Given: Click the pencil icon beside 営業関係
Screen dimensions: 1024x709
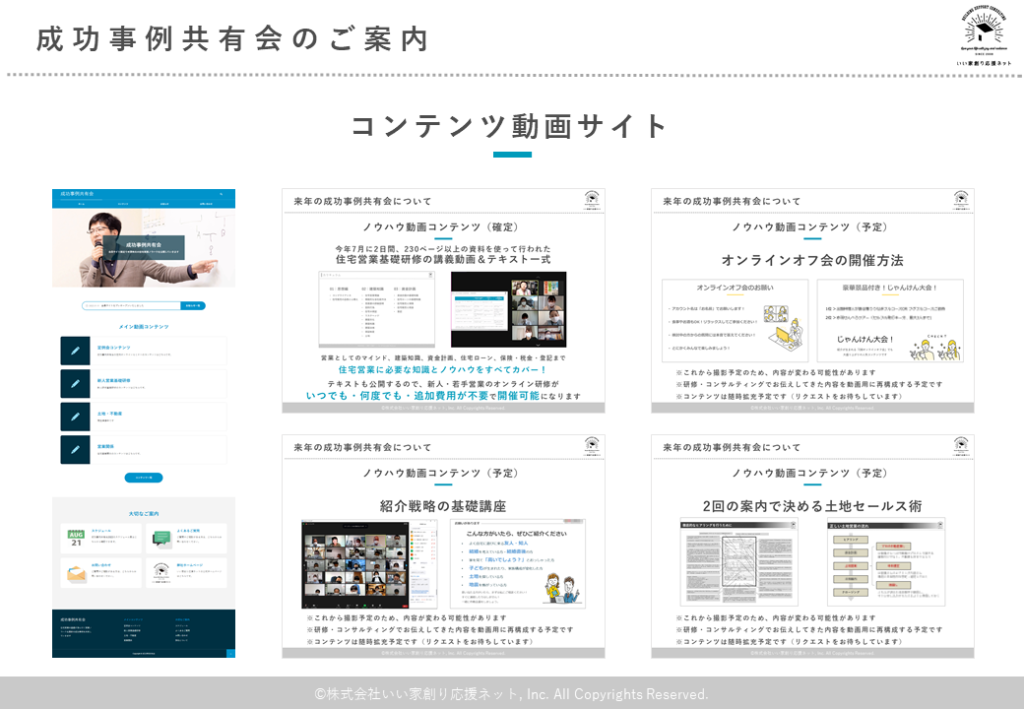Looking at the screenshot, I should point(75,450).
